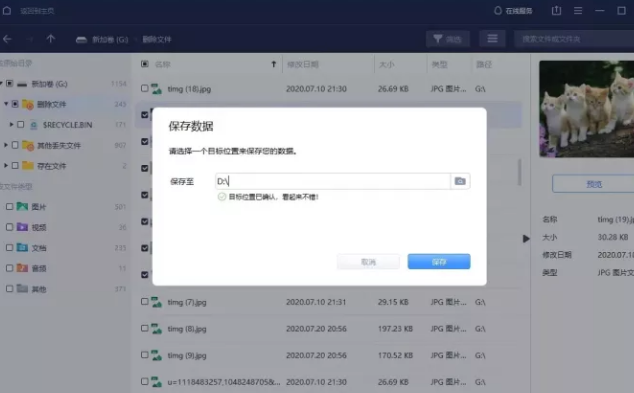Click into the Save To (保存至) path field

tap(333, 181)
